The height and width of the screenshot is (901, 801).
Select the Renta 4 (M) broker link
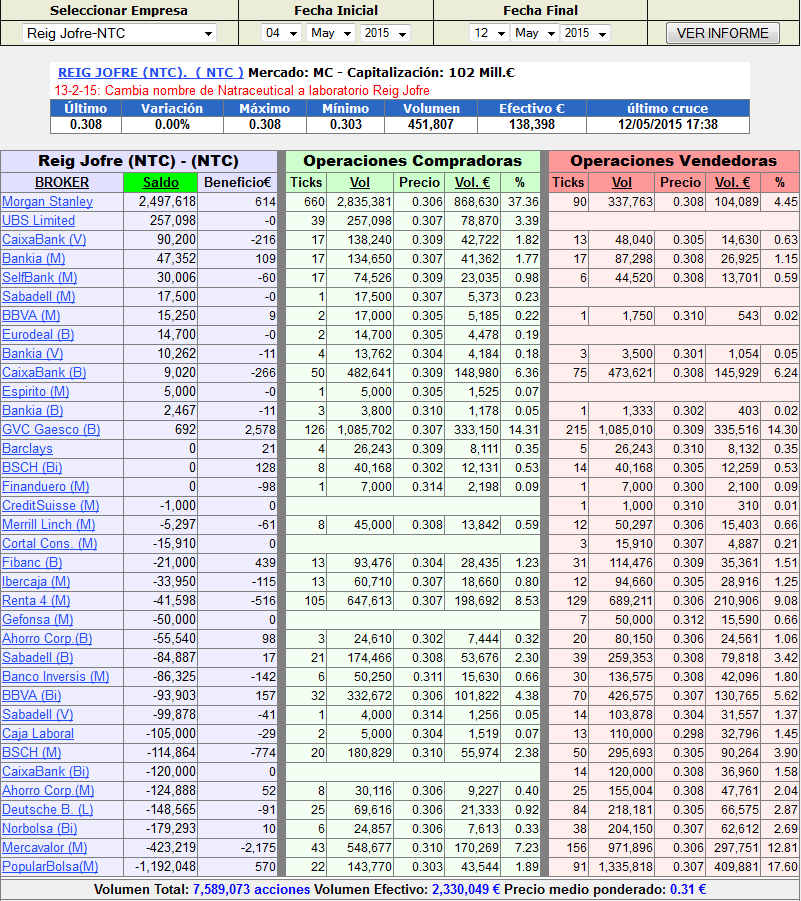(36, 600)
